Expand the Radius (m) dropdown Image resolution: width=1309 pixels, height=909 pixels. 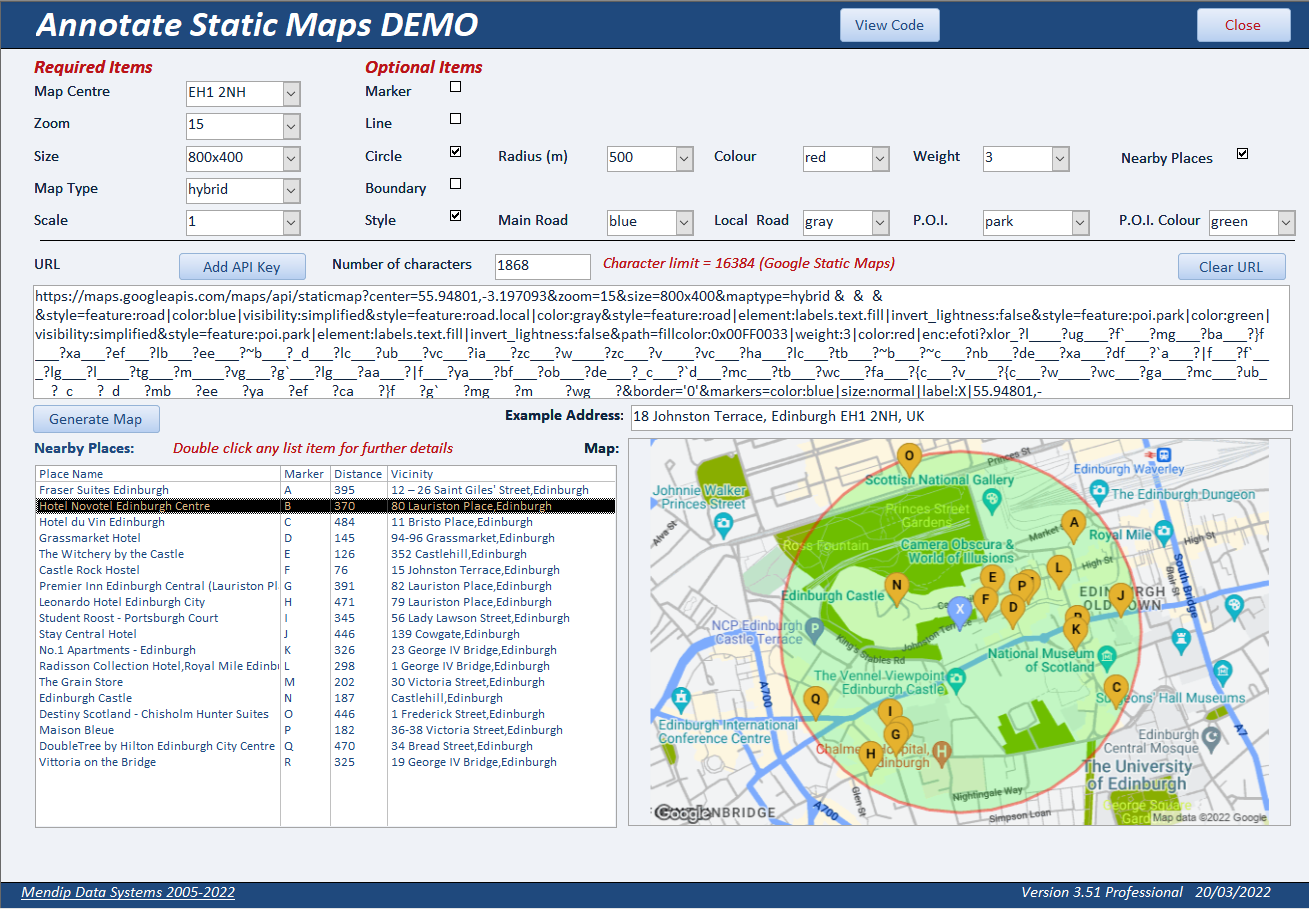[x=685, y=158]
